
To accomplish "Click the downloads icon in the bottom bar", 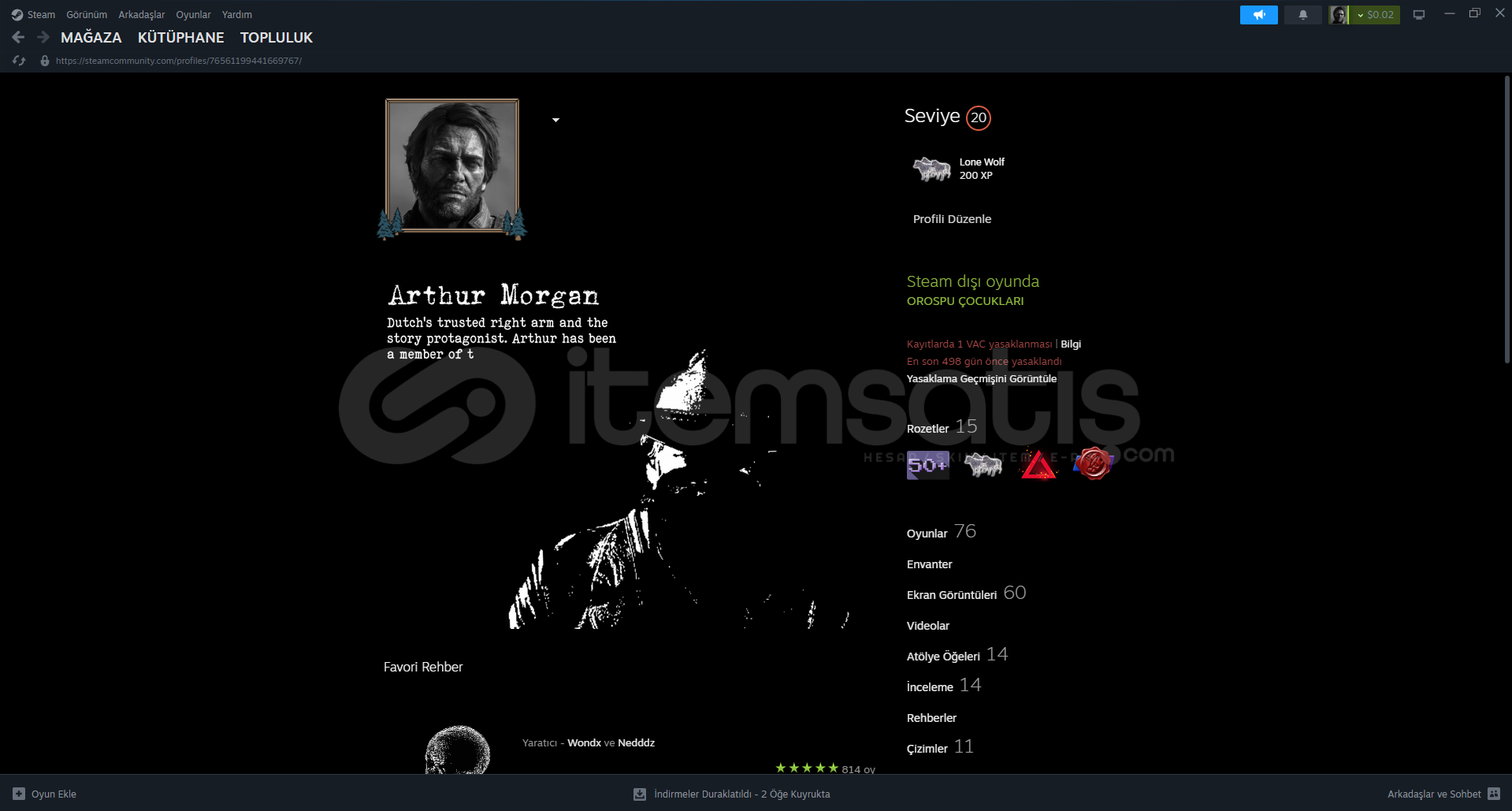I will tap(640, 794).
